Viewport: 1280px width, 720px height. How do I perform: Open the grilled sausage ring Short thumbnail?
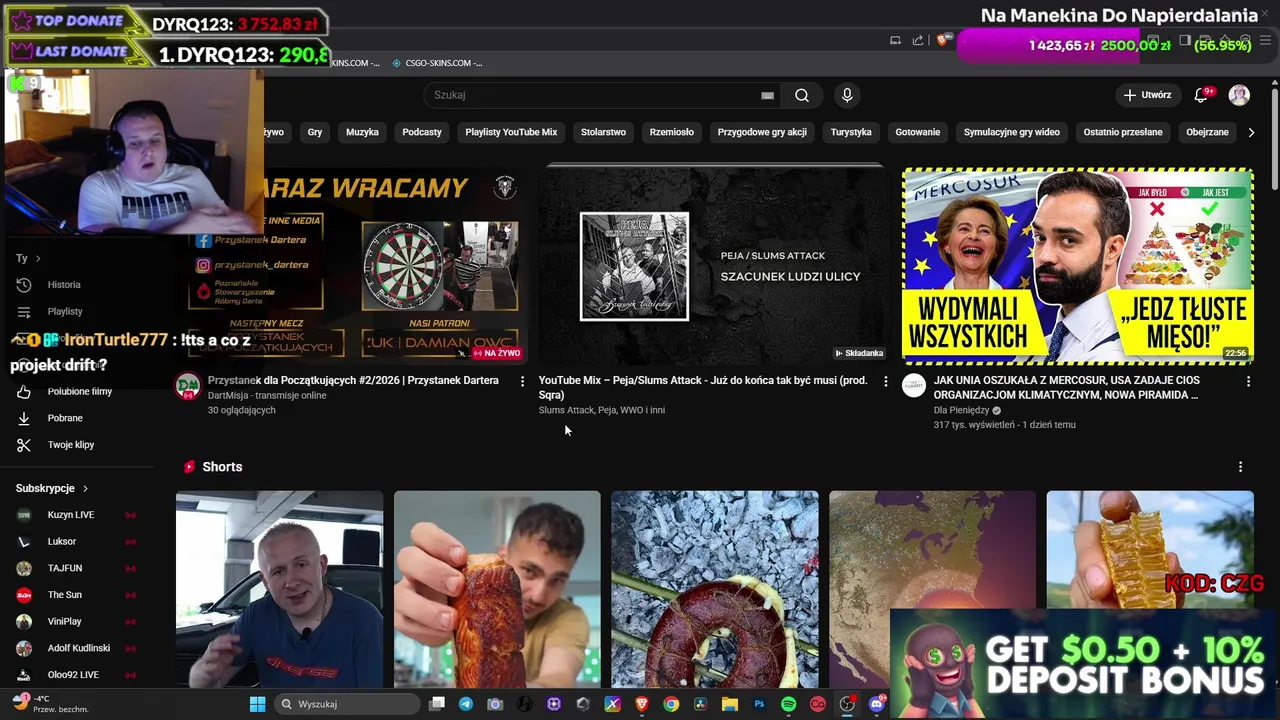(715, 590)
